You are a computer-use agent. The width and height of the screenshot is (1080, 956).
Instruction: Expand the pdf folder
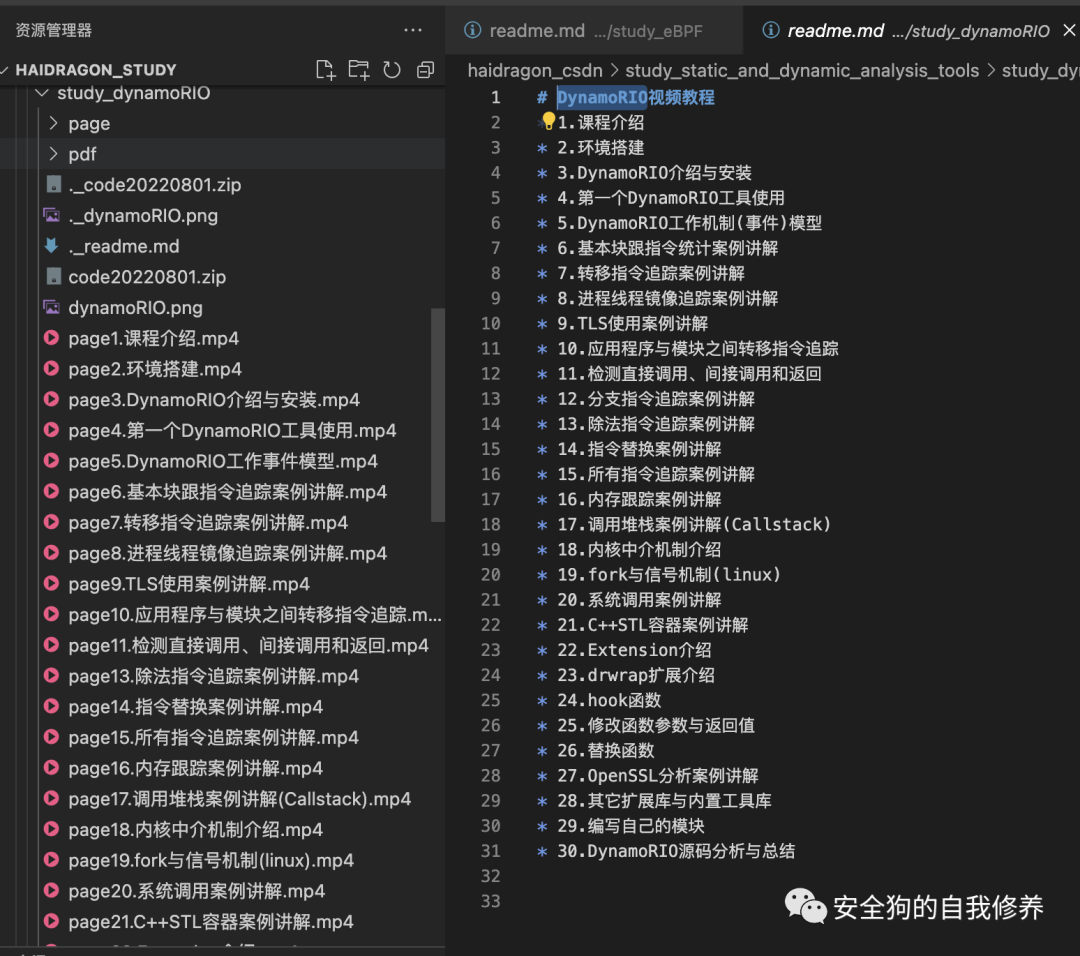coord(54,154)
